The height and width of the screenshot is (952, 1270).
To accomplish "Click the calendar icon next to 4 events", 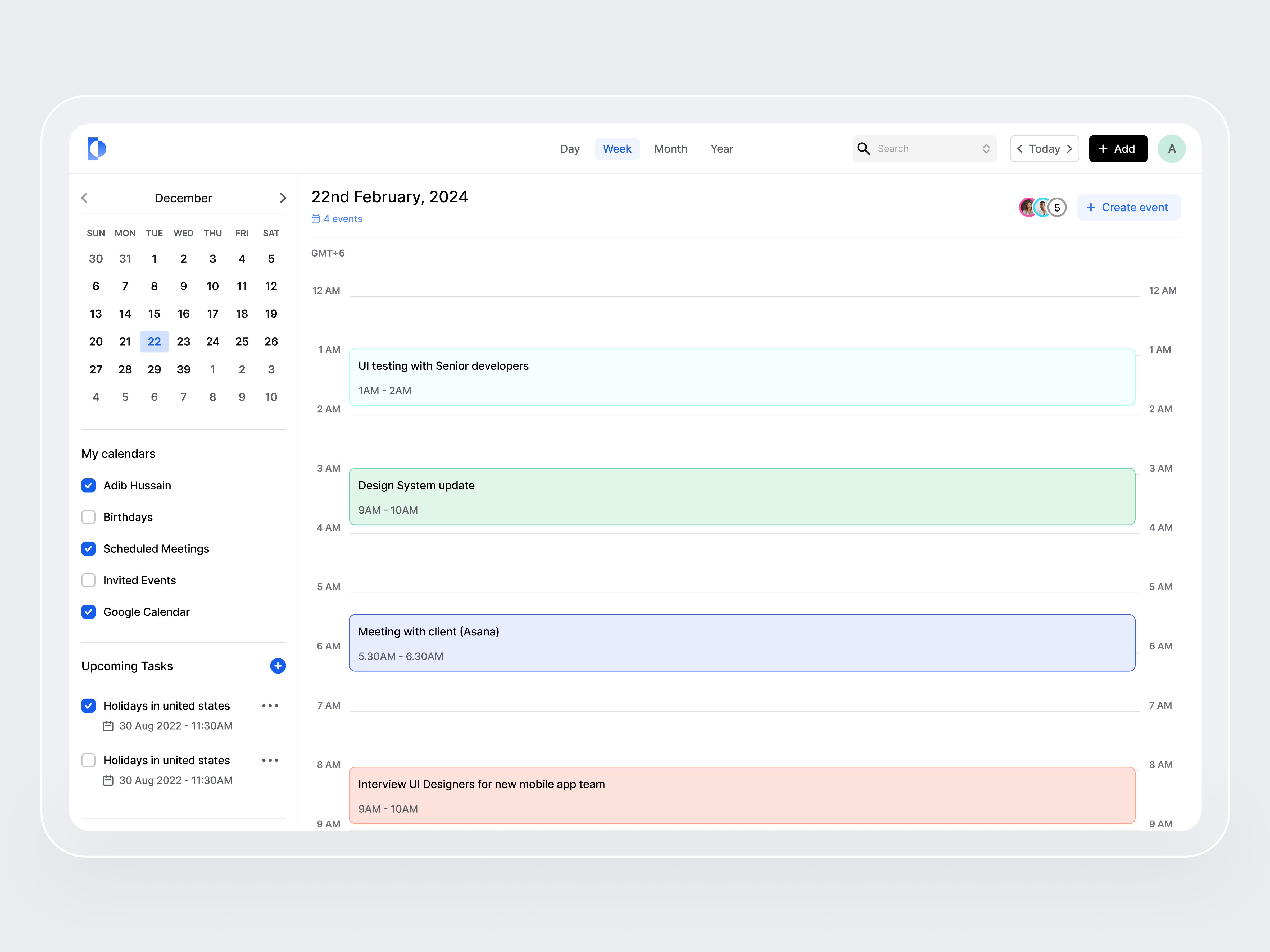I will point(316,219).
